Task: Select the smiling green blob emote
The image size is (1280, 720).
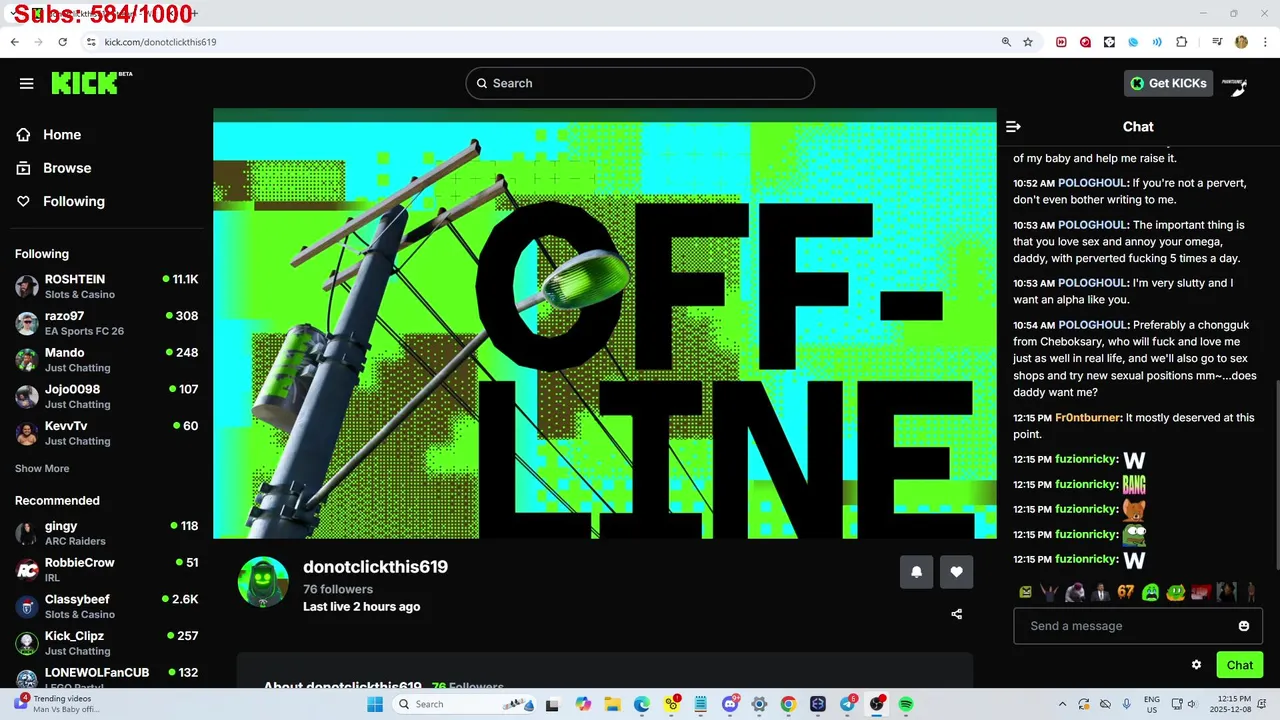Action: pyautogui.click(x=1176, y=592)
